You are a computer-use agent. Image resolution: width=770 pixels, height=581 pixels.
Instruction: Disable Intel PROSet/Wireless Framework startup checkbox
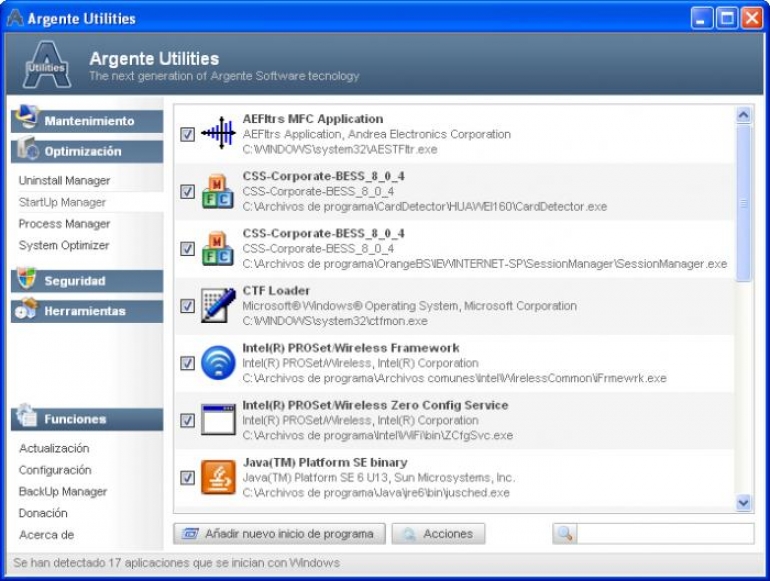point(187,363)
